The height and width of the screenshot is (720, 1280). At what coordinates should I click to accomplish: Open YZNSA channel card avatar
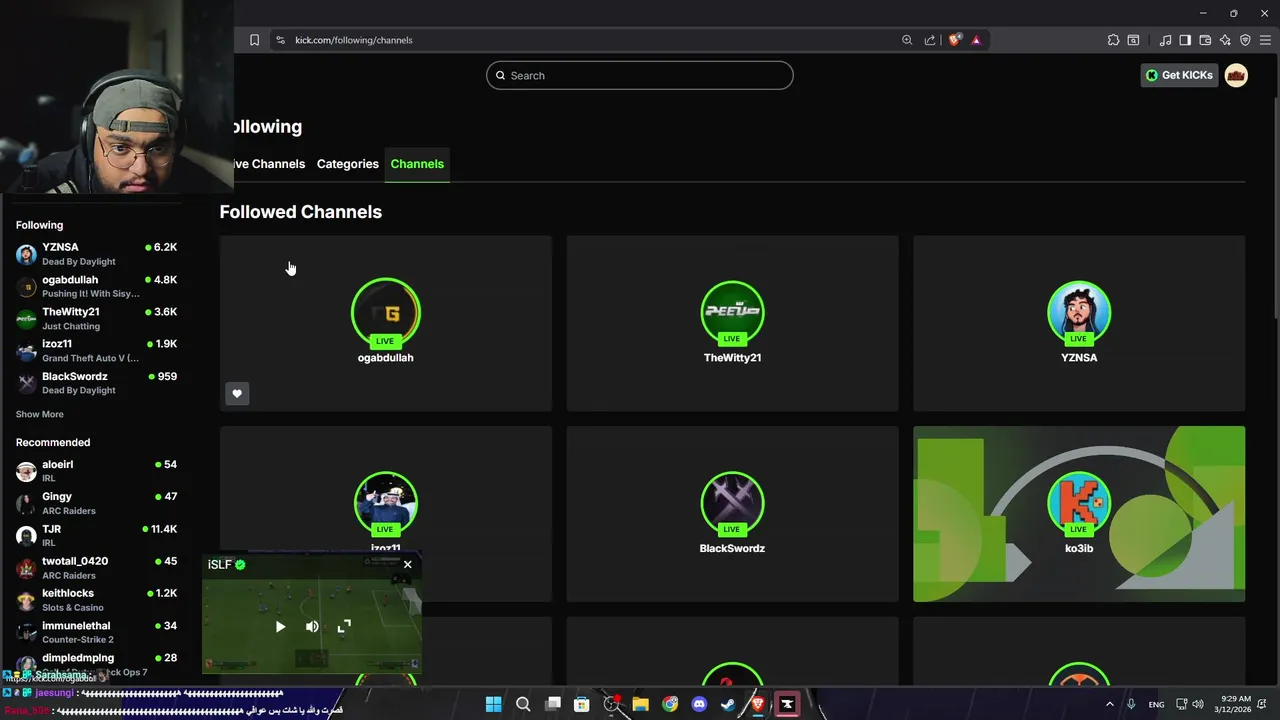click(1079, 312)
